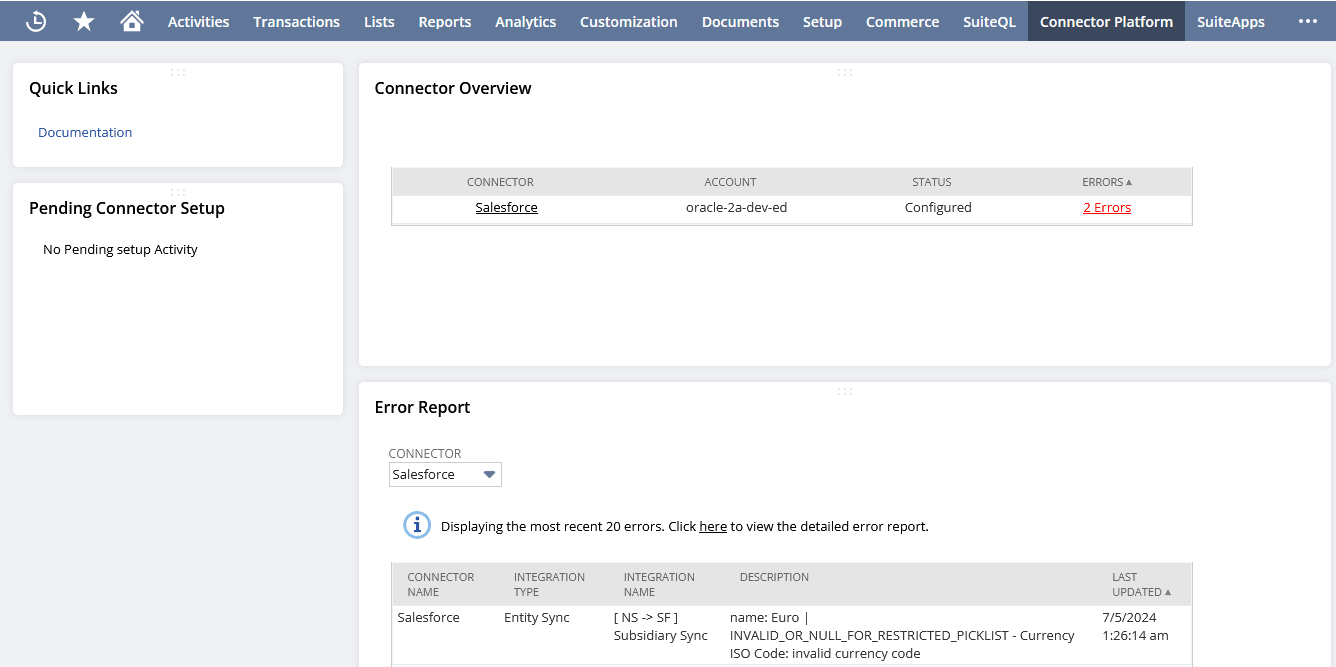
Task: Click here to view detailed error report
Action: pyautogui.click(x=713, y=526)
